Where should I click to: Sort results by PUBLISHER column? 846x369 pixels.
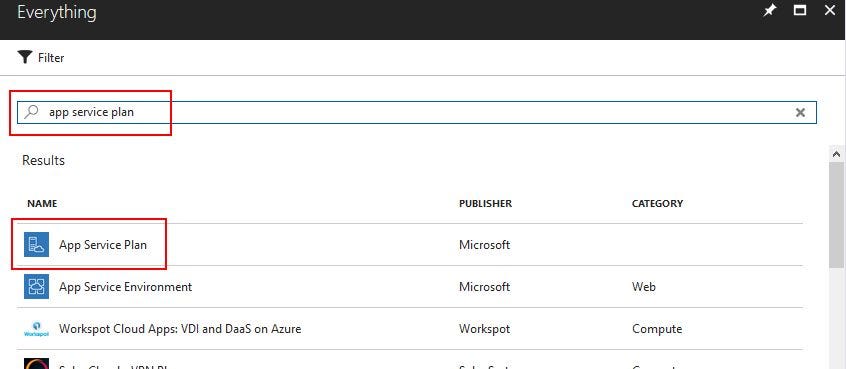(486, 203)
